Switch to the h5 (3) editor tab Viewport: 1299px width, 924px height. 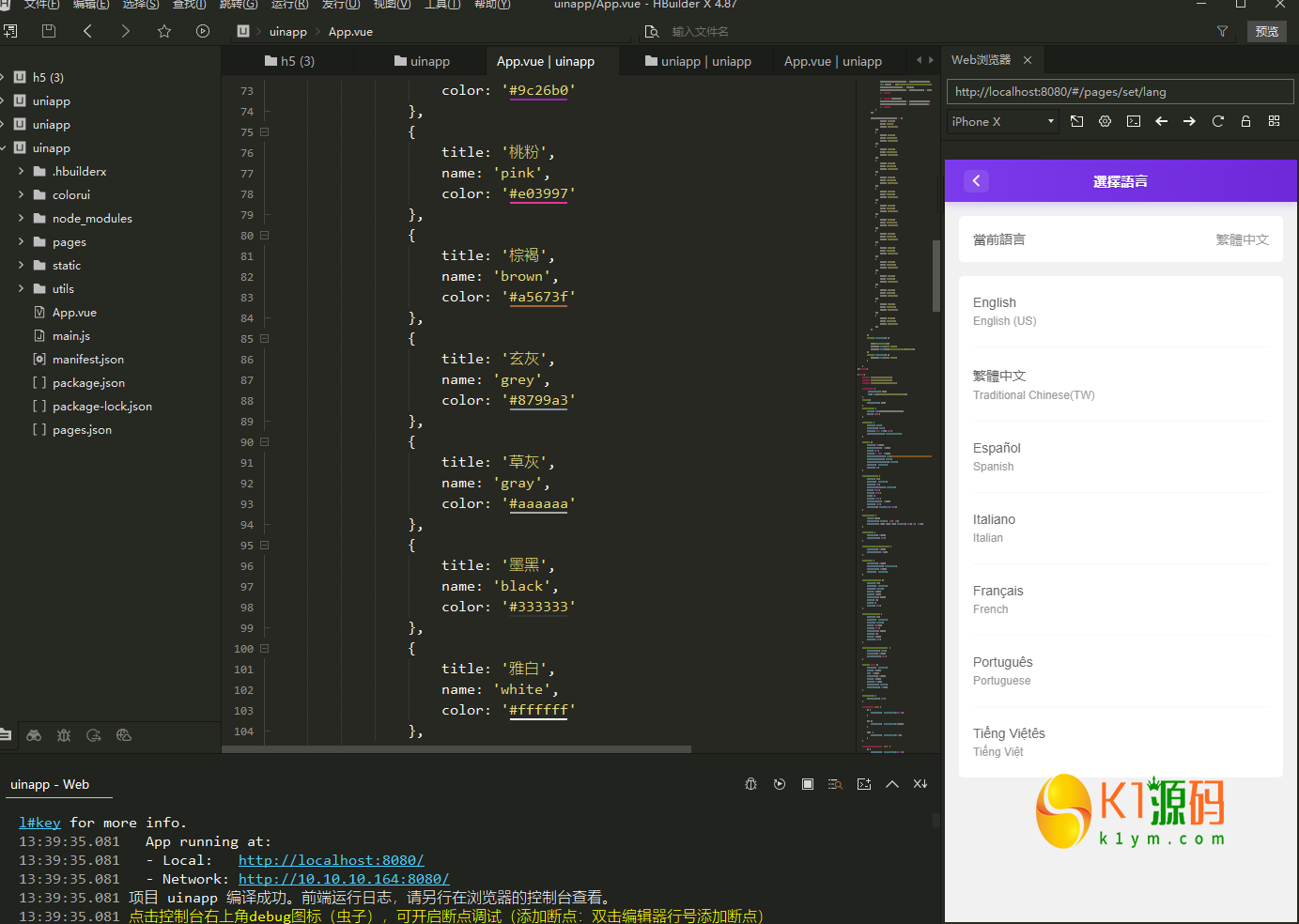tap(289, 61)
